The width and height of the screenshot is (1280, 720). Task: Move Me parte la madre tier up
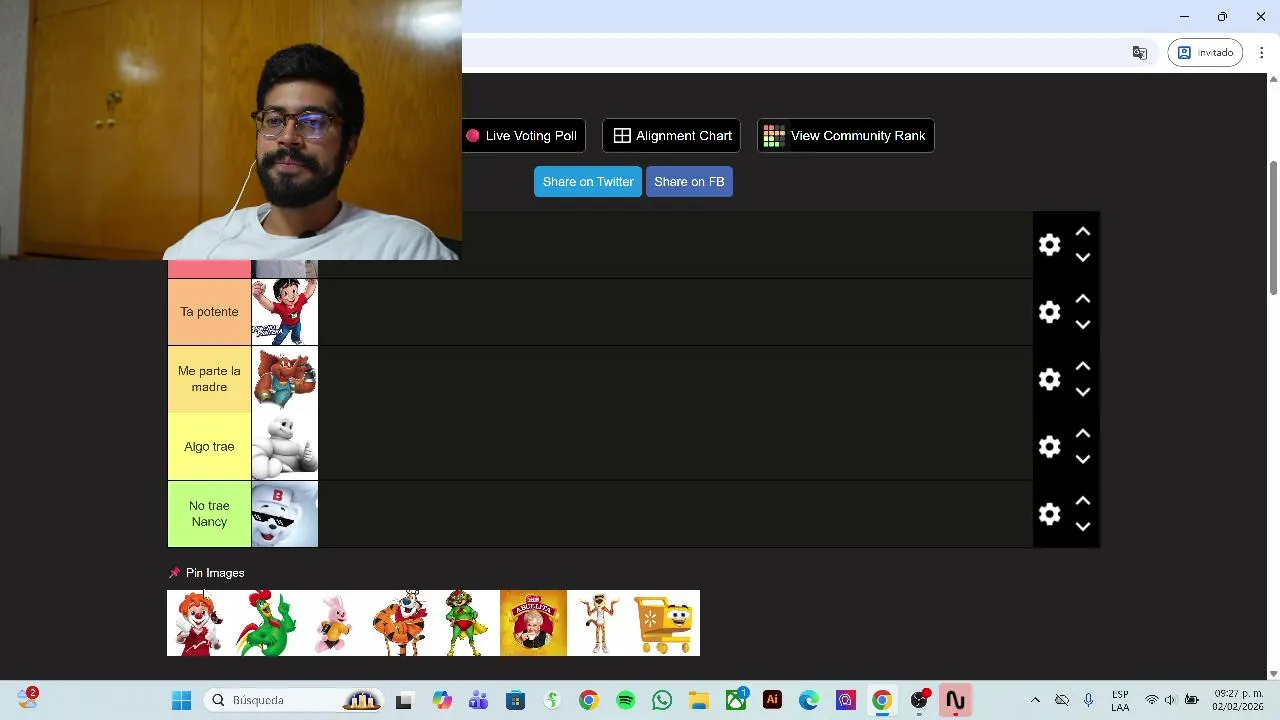pos(1083,366)
